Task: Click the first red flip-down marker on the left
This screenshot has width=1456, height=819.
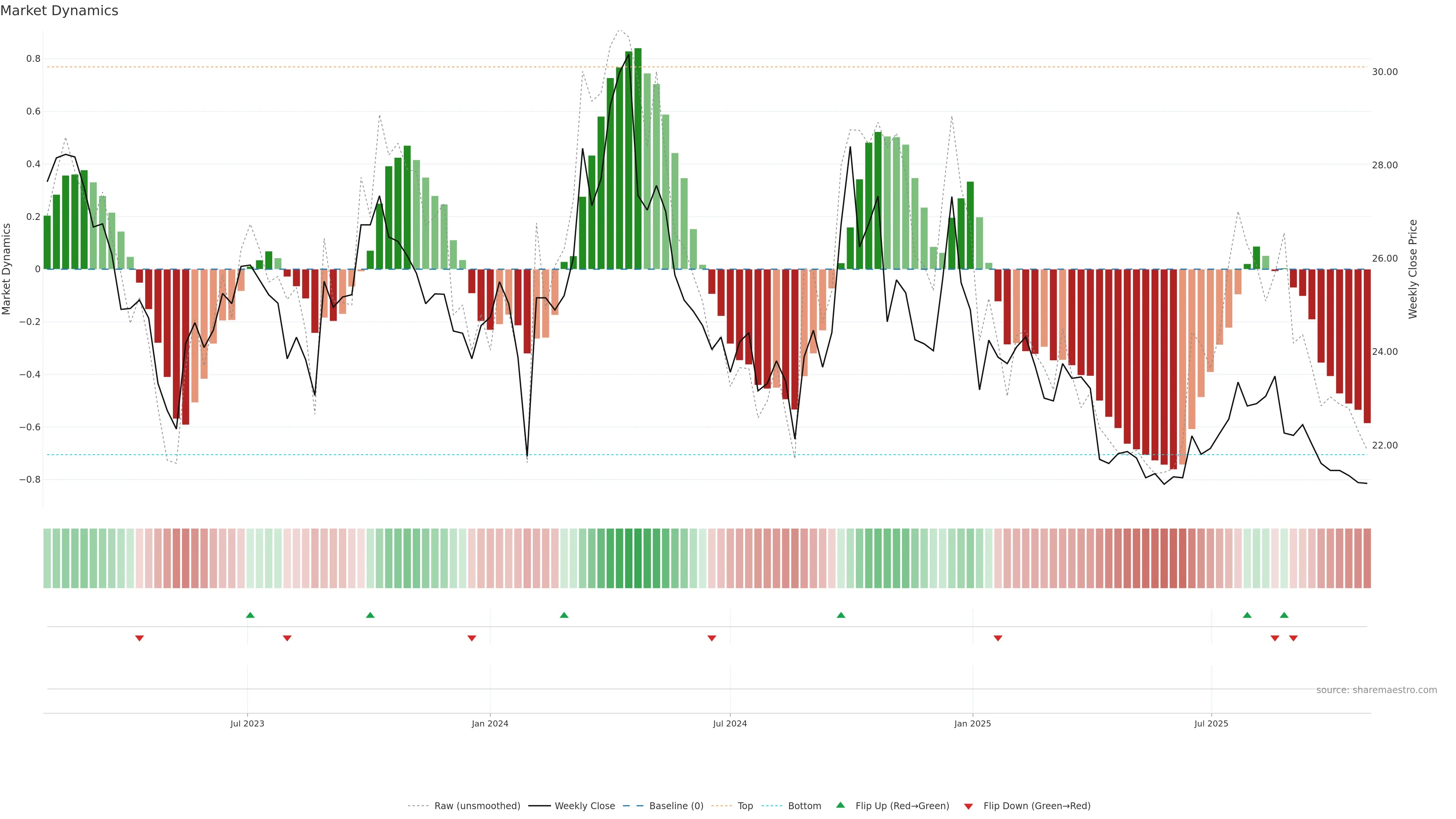Action: 140,638
